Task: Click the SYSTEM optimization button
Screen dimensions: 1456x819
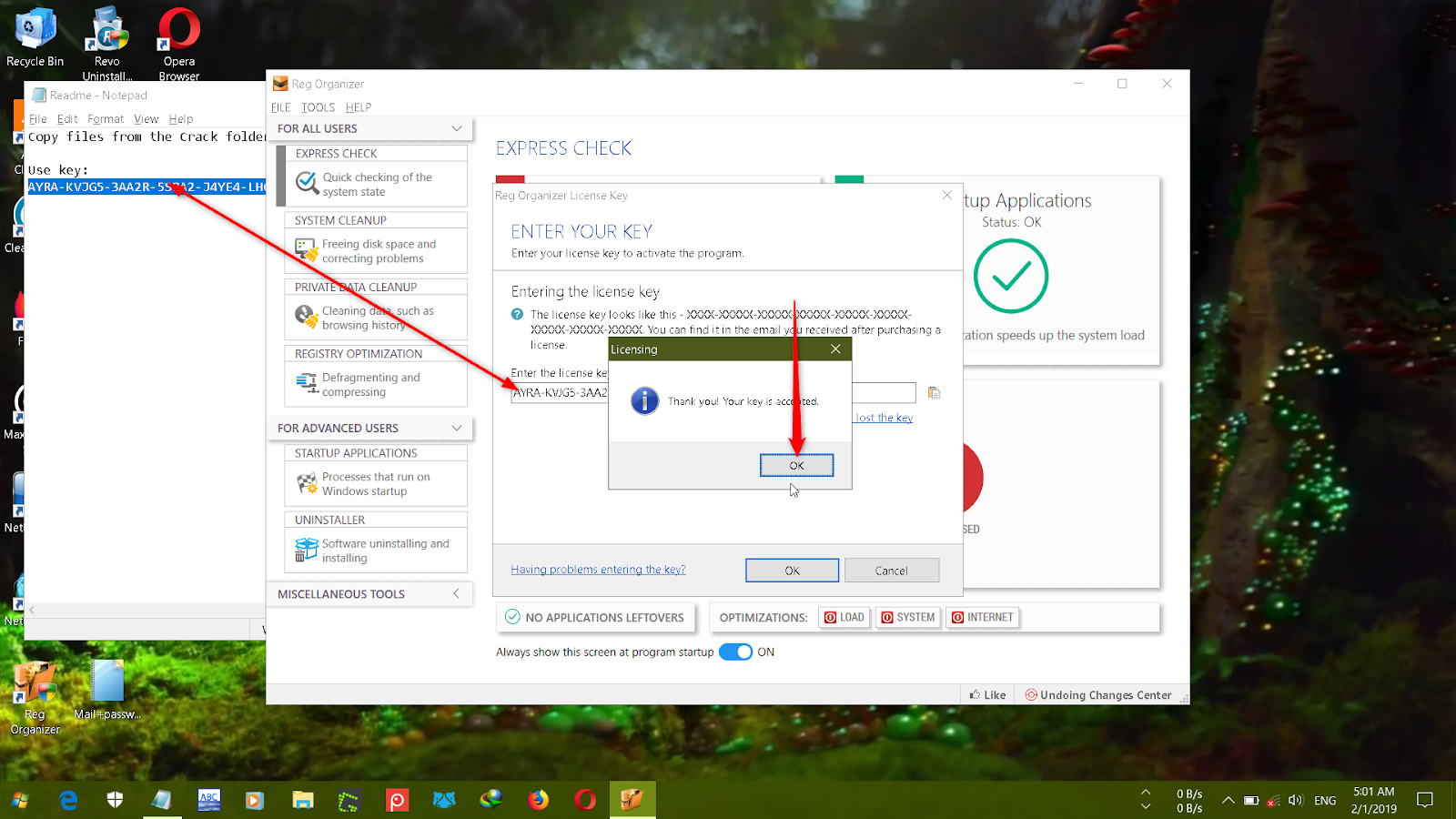Action: click(908, 617)
